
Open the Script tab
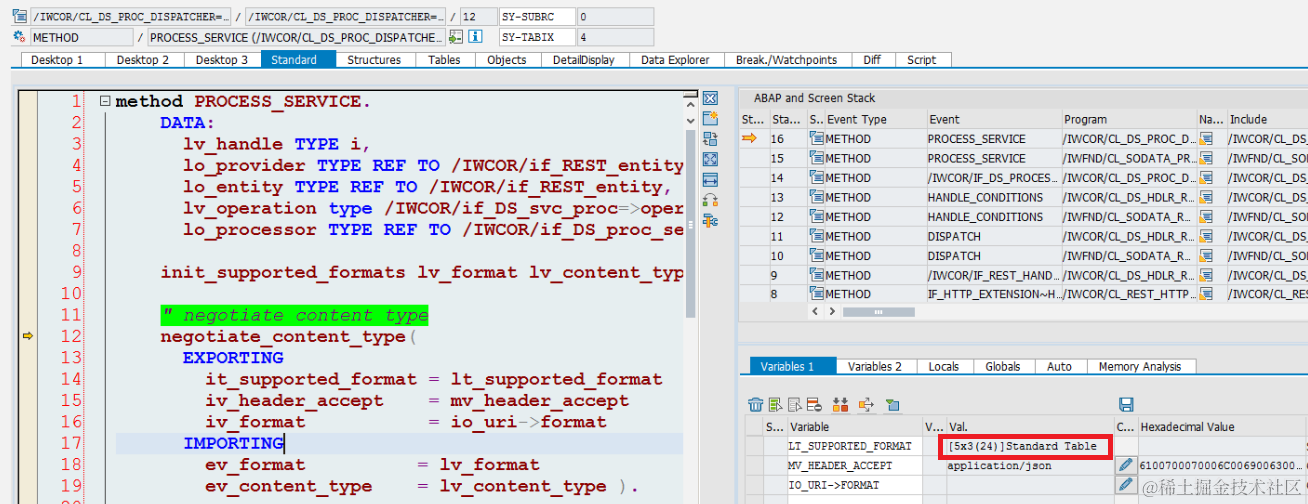[x=921, y=60]
